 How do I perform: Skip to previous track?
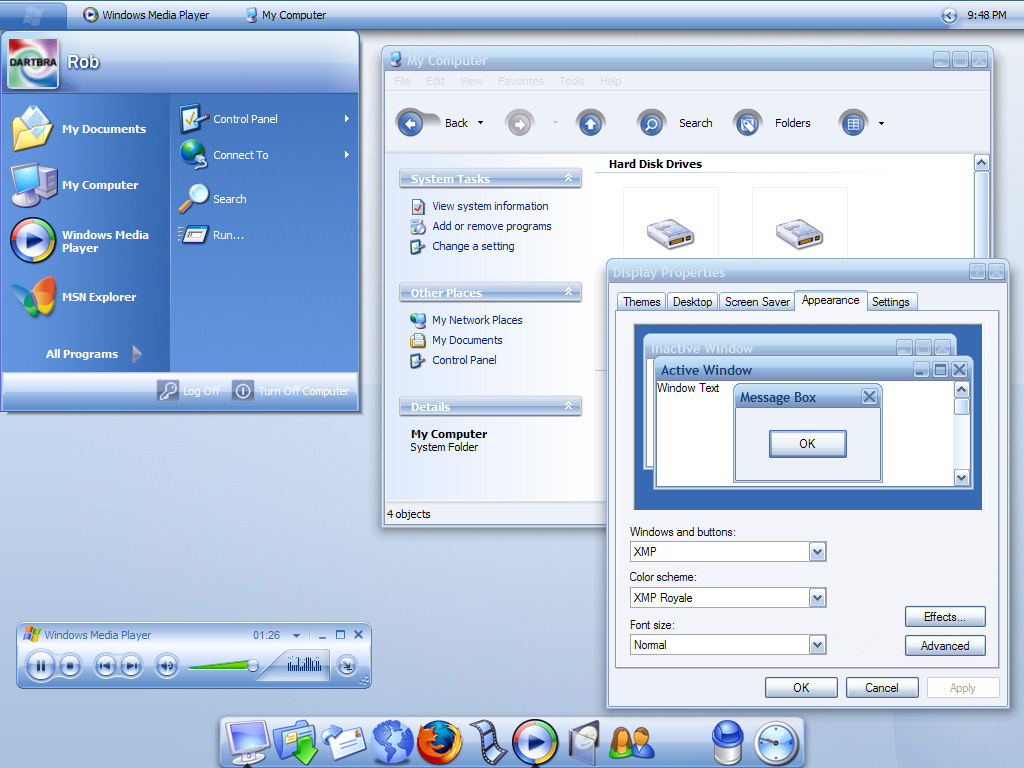coord(105,666)
